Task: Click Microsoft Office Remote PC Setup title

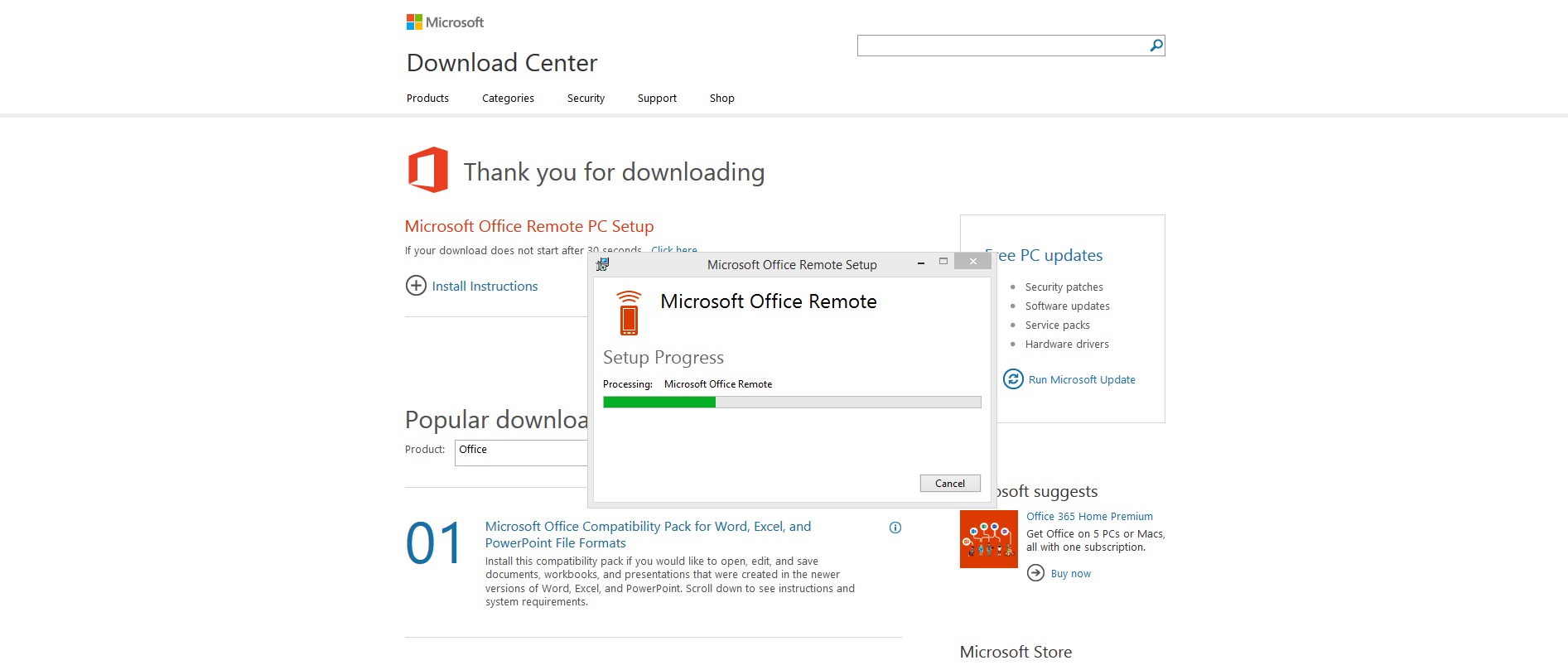Action: click(x=529, y=226)
